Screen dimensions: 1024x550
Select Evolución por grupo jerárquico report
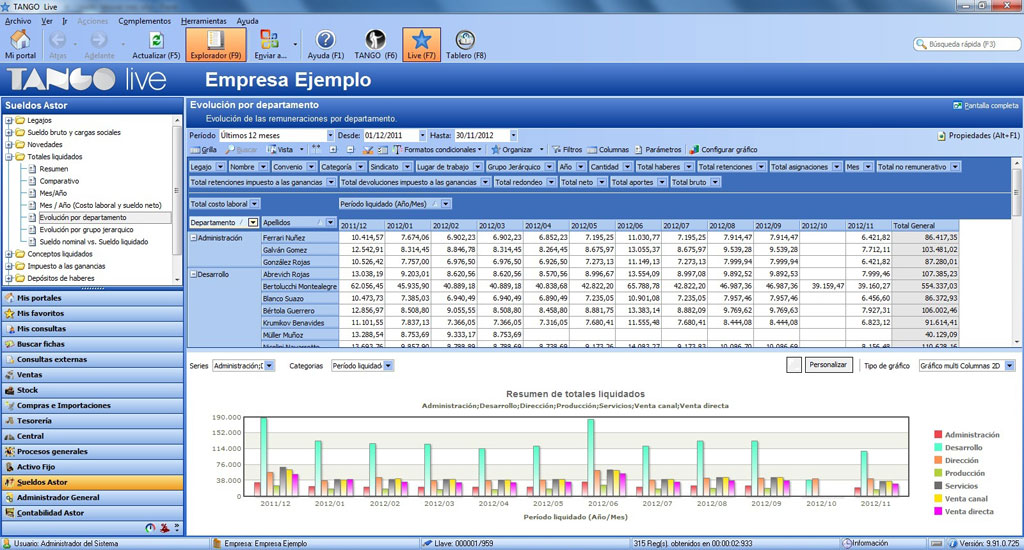coord(86,230)
